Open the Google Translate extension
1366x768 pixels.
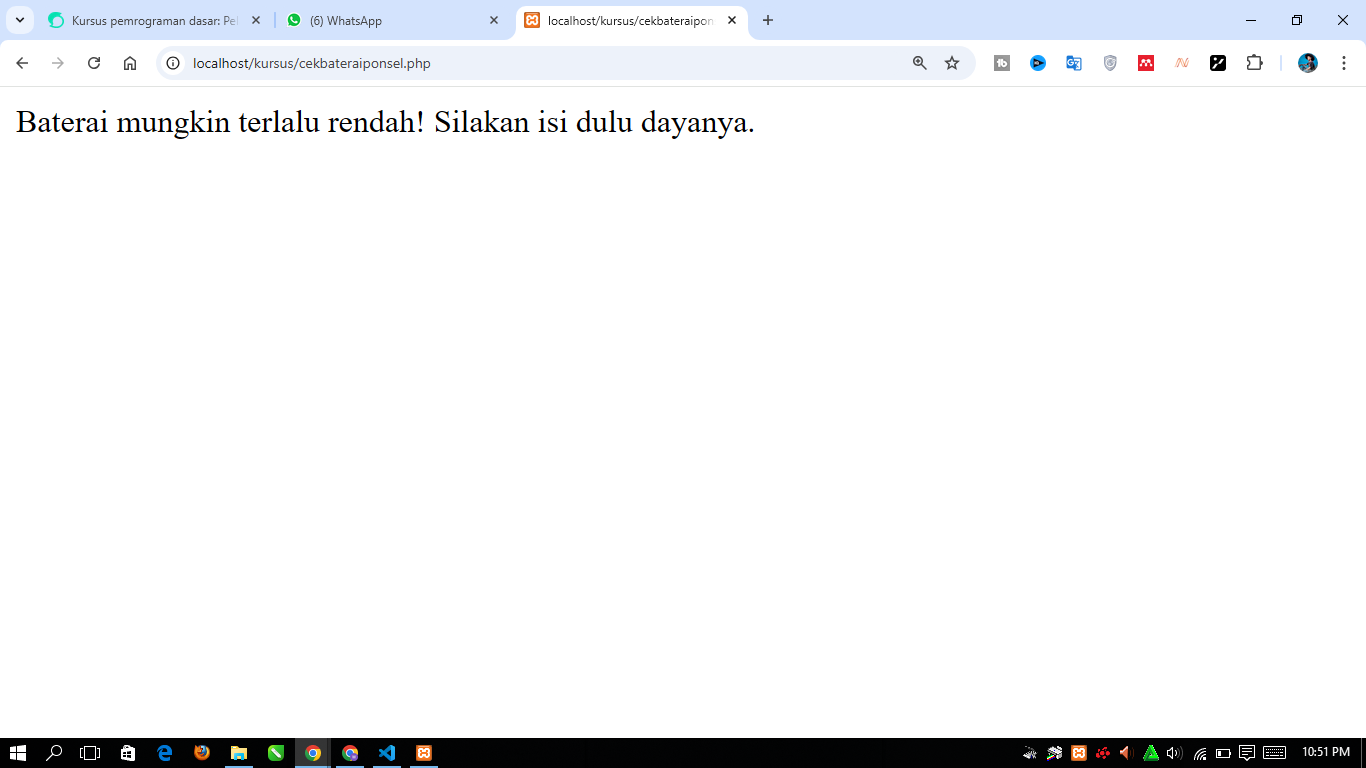(1074, 63)
